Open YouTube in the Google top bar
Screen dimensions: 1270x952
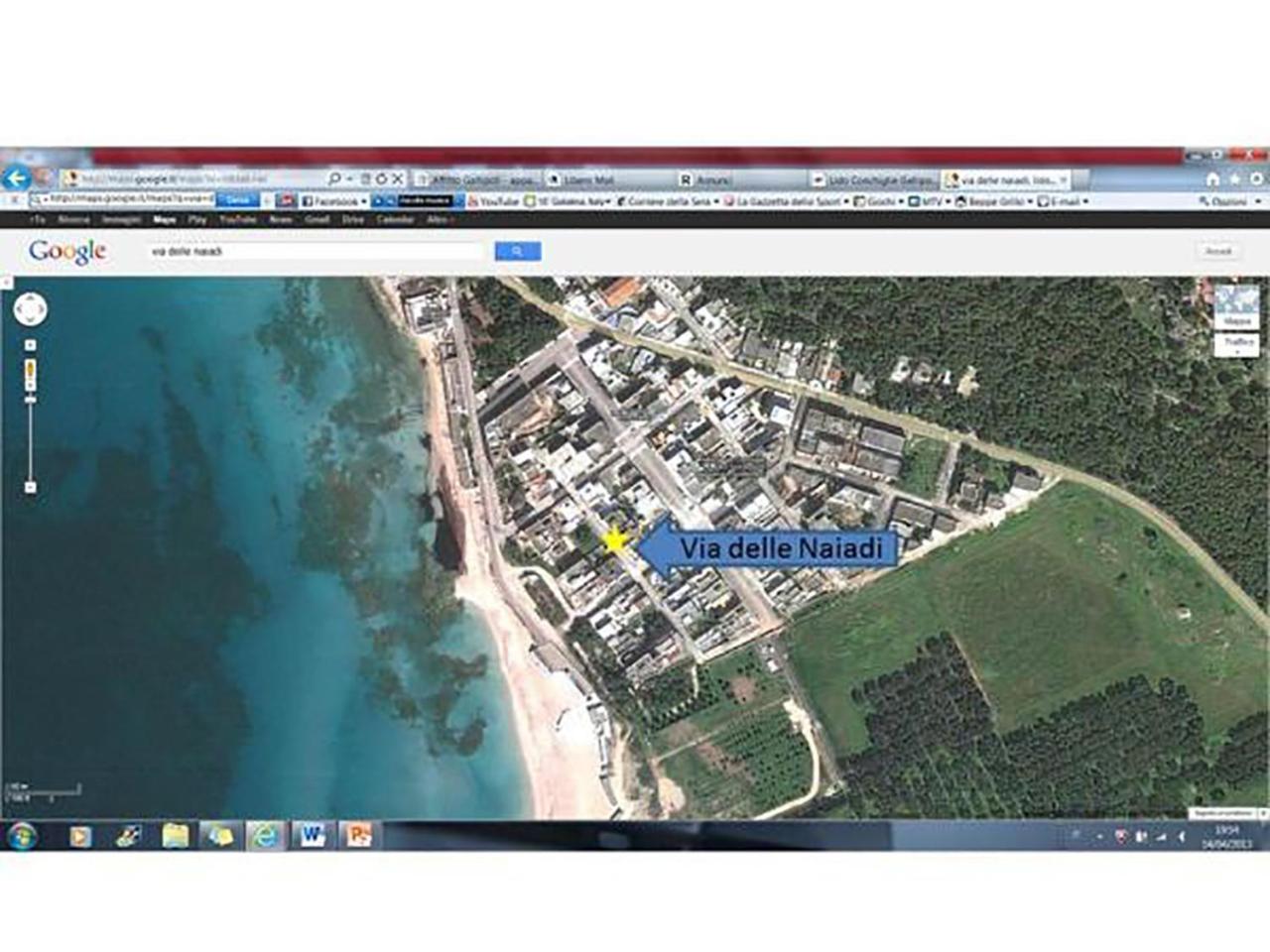238,219
